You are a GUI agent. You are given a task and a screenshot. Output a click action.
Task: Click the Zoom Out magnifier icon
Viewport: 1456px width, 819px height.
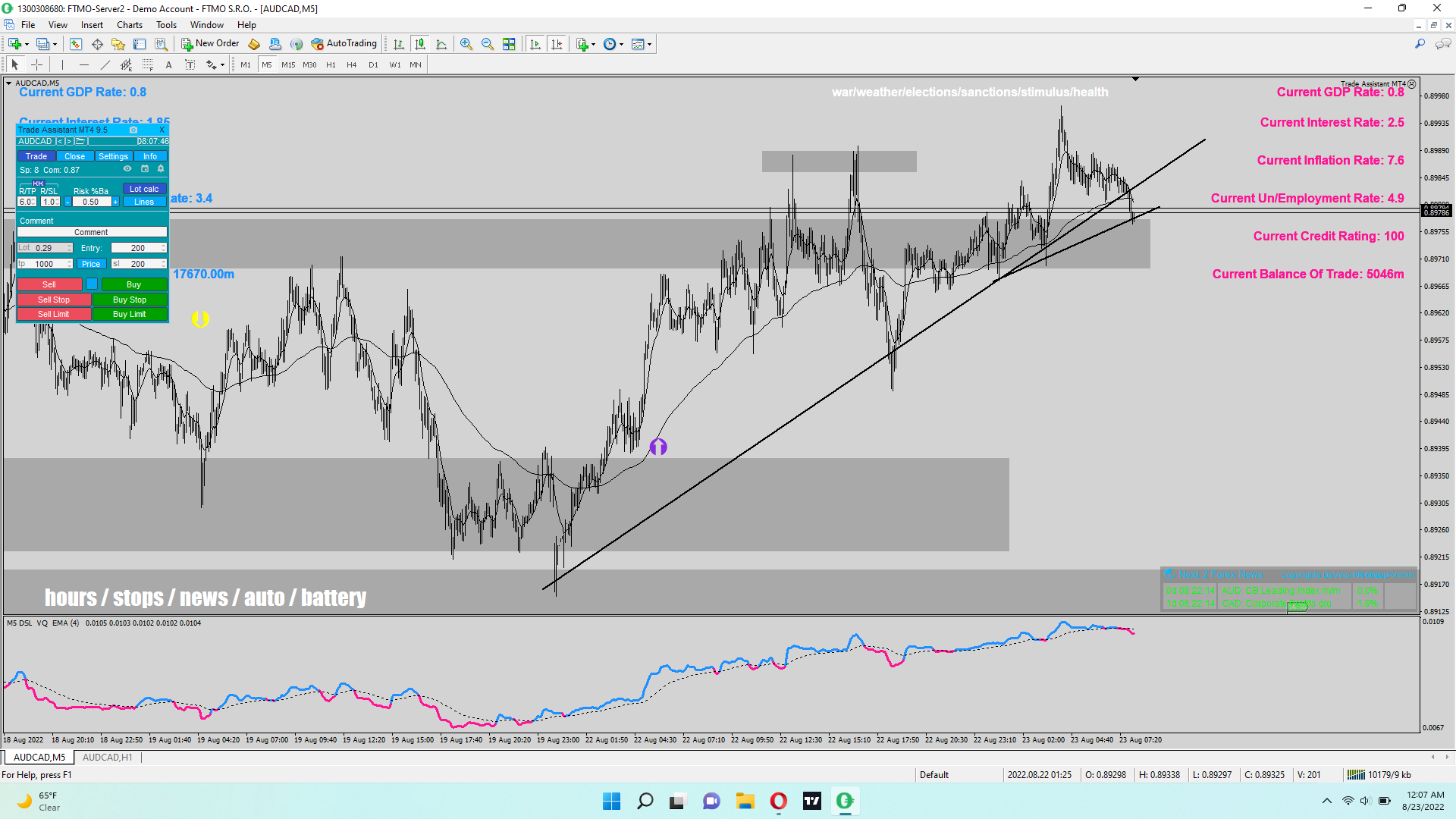(488, 44)
